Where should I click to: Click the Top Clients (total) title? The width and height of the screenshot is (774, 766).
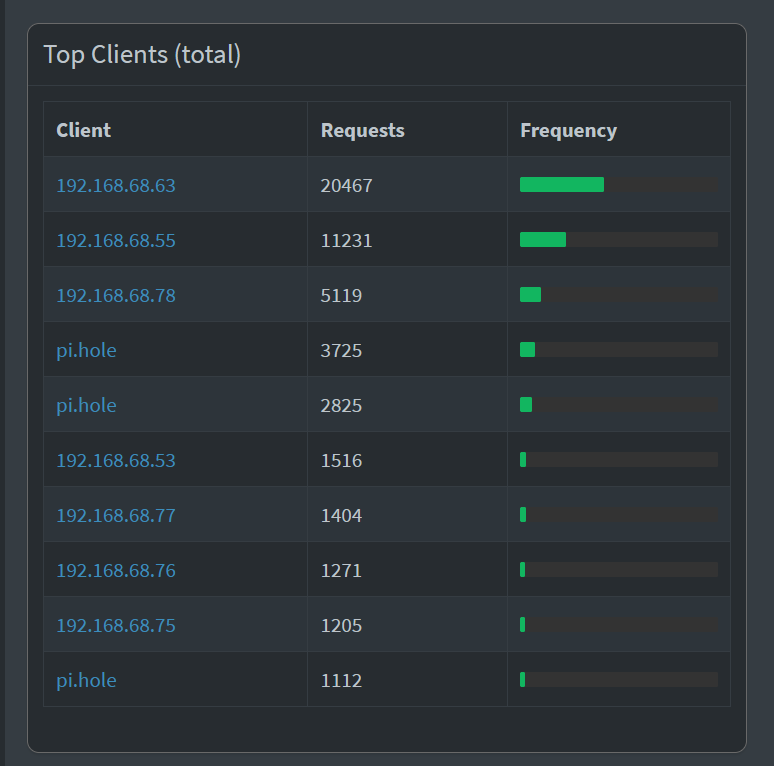[142, 54]
